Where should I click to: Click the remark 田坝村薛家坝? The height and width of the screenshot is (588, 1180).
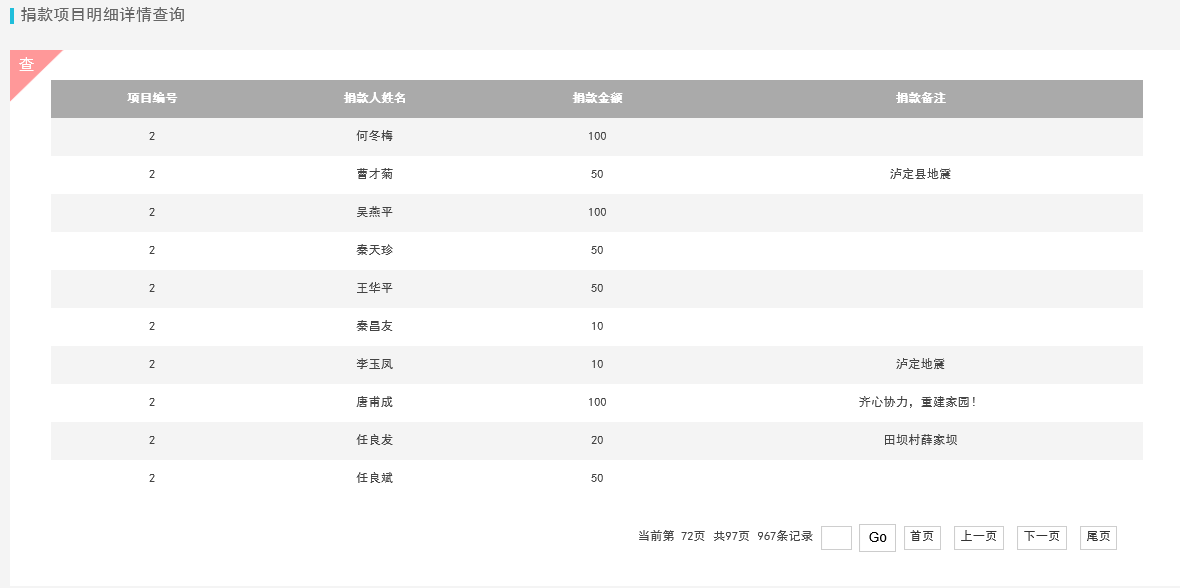(920, 440)
